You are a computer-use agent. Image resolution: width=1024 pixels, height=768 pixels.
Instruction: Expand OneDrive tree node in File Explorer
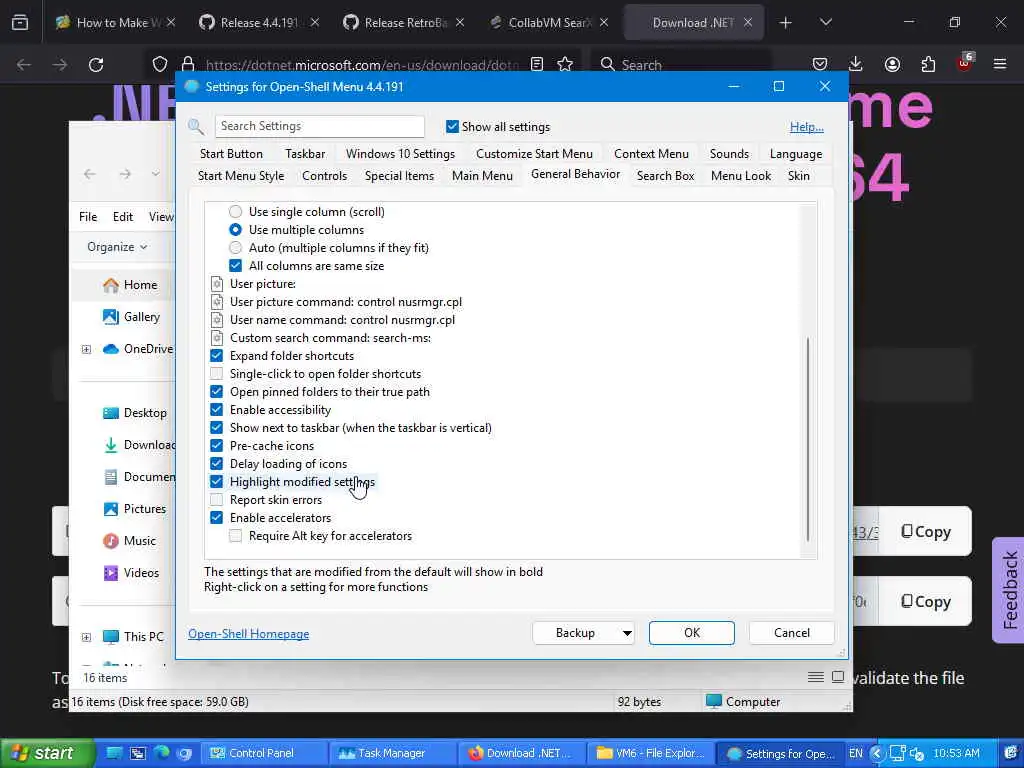(x=86, y=349)
